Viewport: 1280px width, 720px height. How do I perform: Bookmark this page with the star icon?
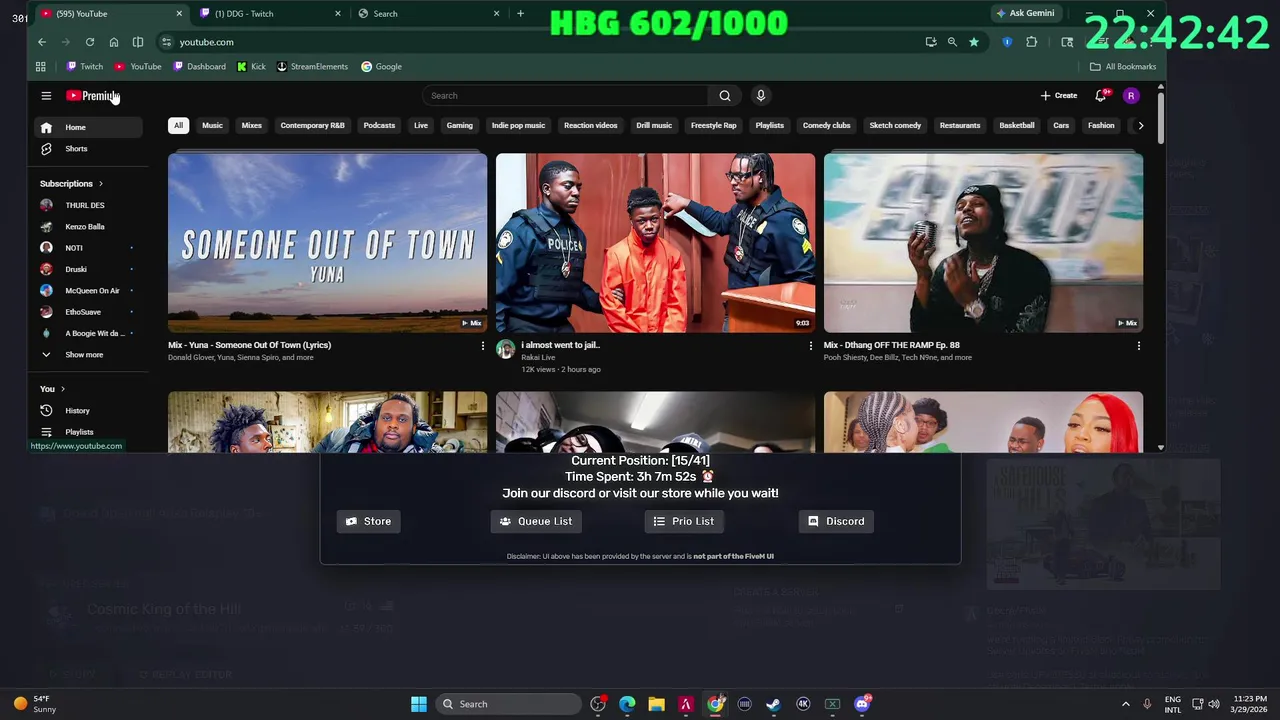point(974,42)
